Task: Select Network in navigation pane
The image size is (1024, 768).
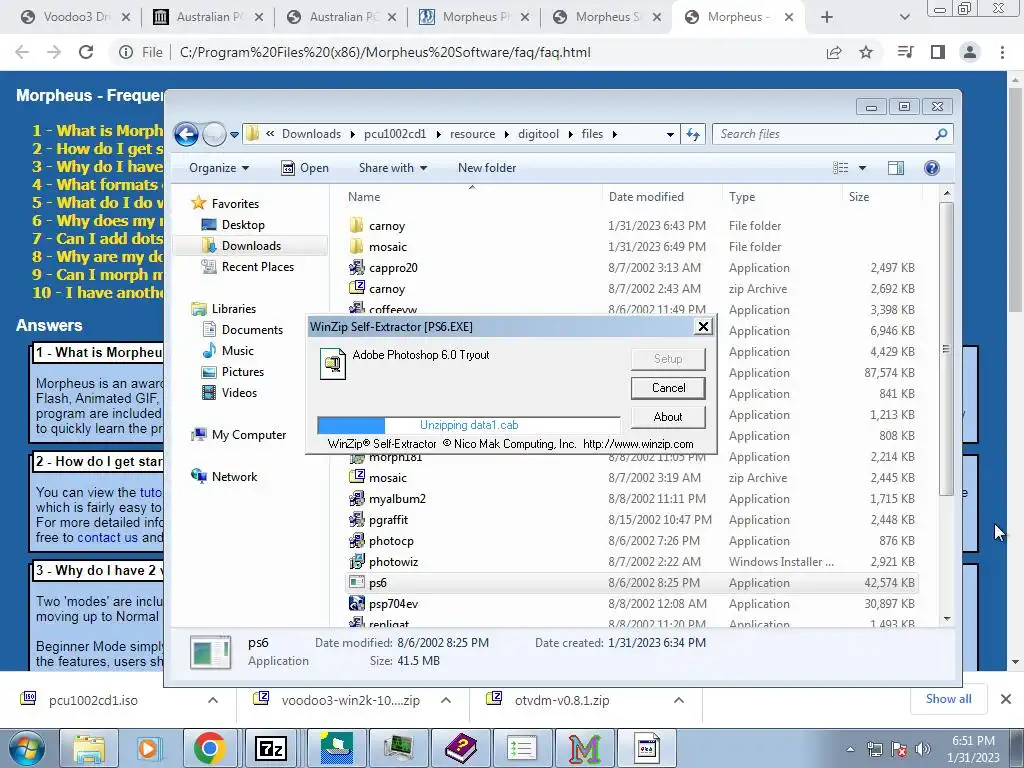Action: tap(234, 477)
